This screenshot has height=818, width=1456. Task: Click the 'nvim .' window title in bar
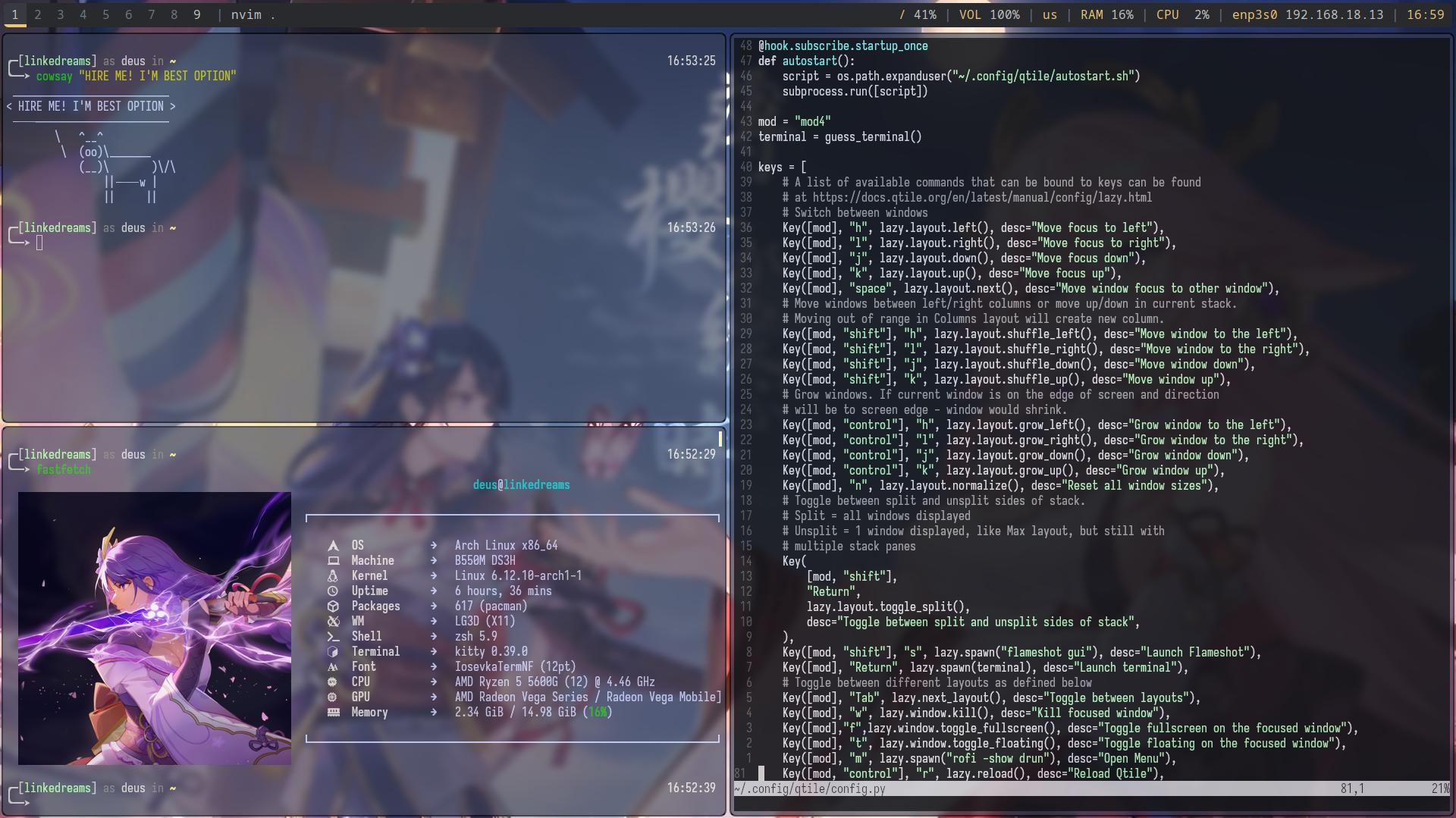tap(253, 14)
